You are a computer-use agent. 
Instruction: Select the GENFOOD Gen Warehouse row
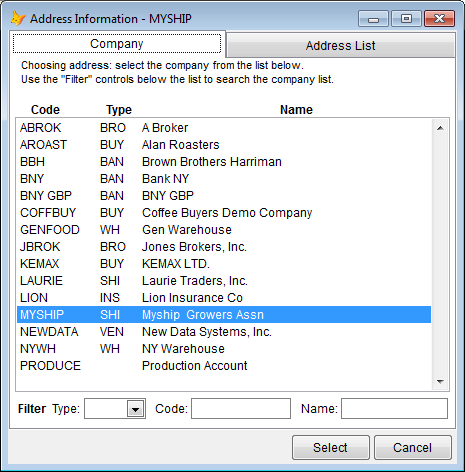click(x=224, y=230)
